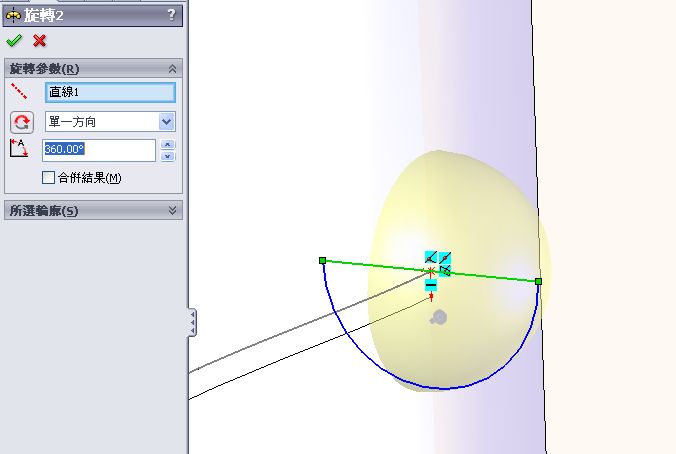The height and width of the screenshot is (454, 676).
Task: Collapse the 旋轉參數(R) section
Action: 172,69
